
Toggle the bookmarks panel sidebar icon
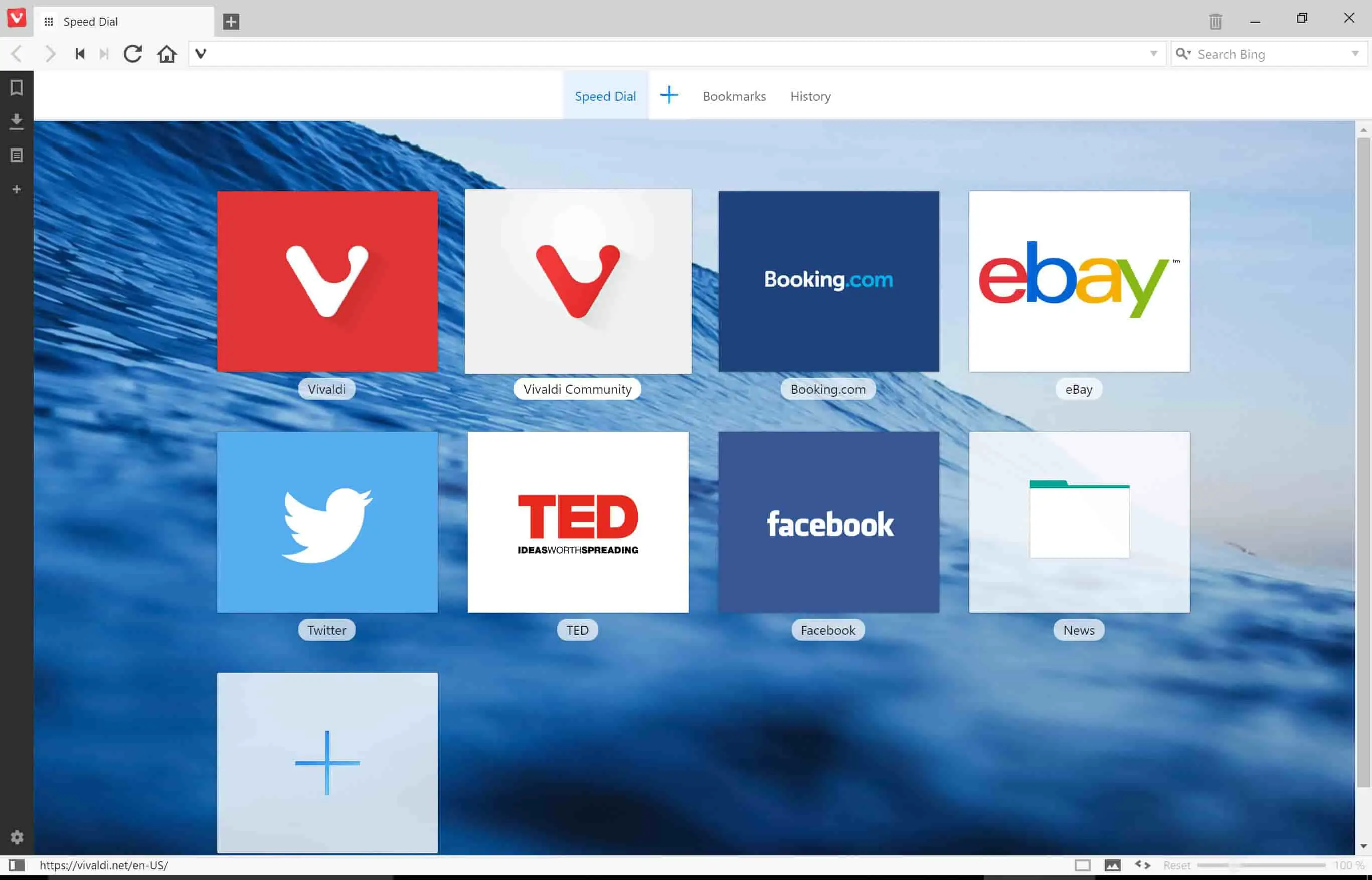[x=17, y=89]
